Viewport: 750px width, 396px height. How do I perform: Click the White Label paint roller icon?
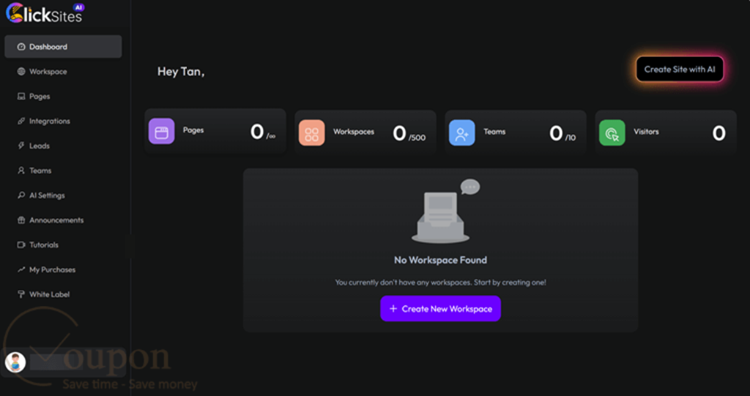(21, 295)
